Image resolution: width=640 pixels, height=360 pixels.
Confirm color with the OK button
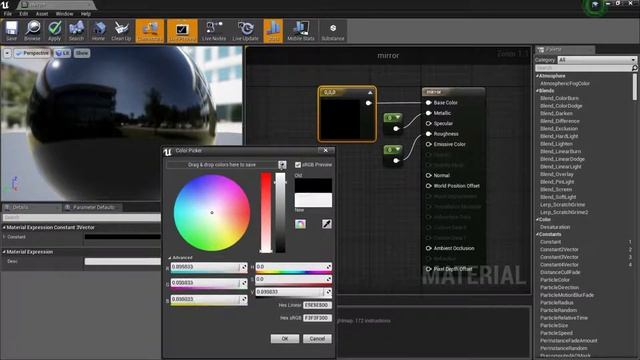pyautogui.click(x=285, y=339)
